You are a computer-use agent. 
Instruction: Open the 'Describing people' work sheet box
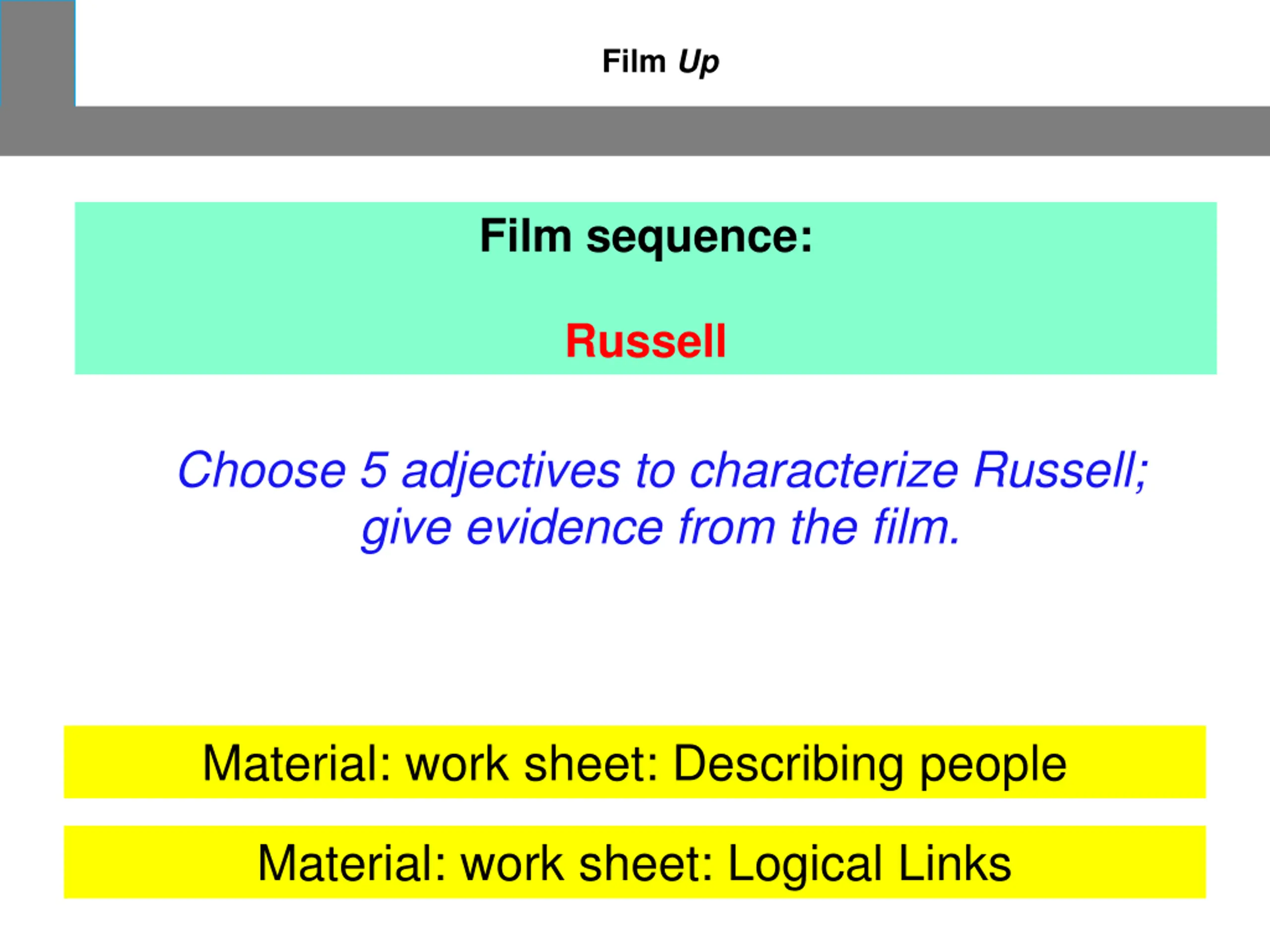coord(635,762)
